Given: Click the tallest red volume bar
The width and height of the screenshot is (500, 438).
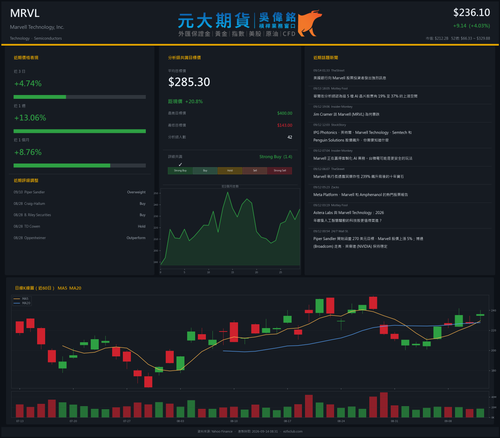Looking at the screenshot, I should coord(384,405).
